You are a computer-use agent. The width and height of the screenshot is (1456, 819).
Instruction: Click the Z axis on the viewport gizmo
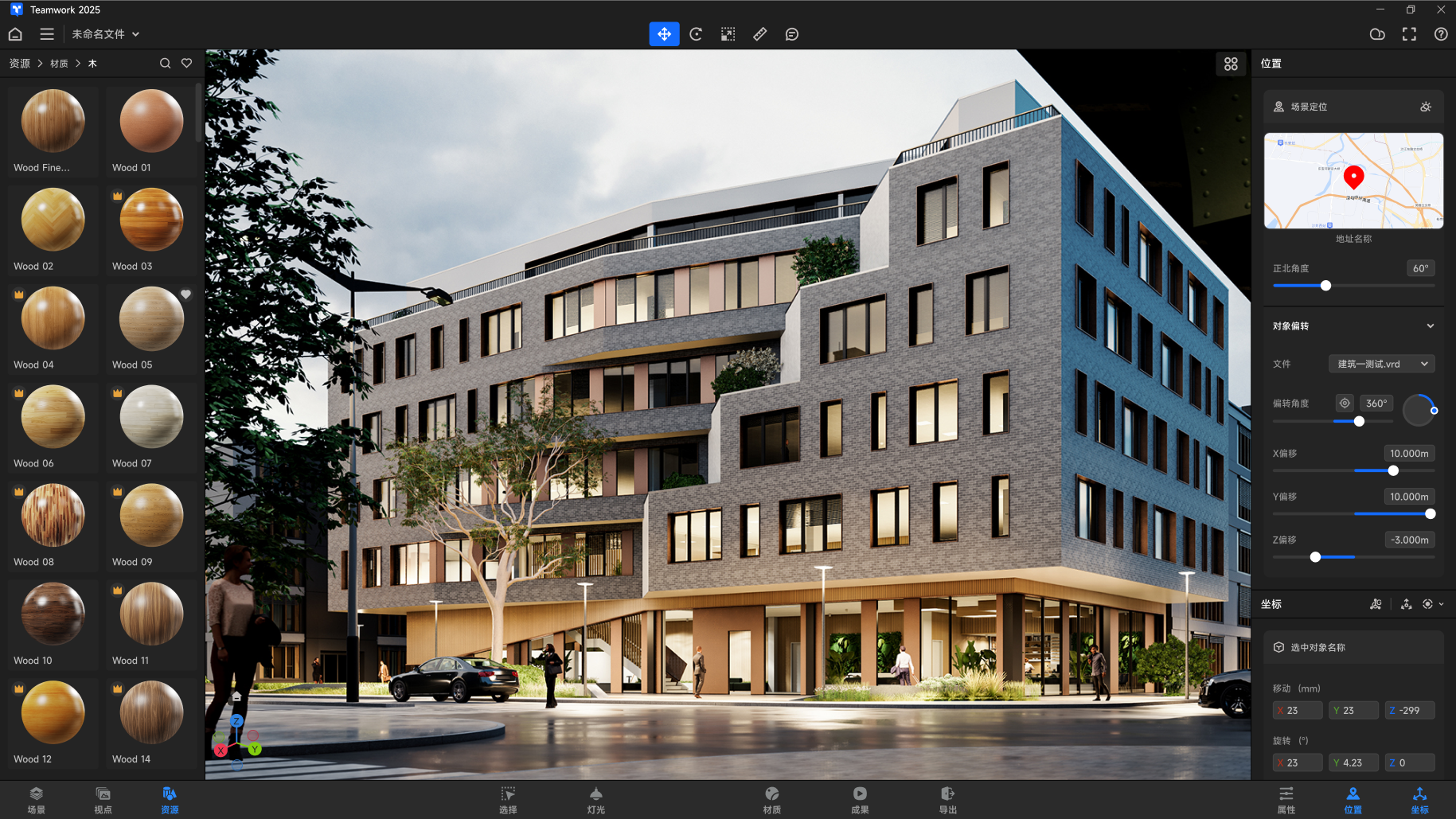click(236, 721)
